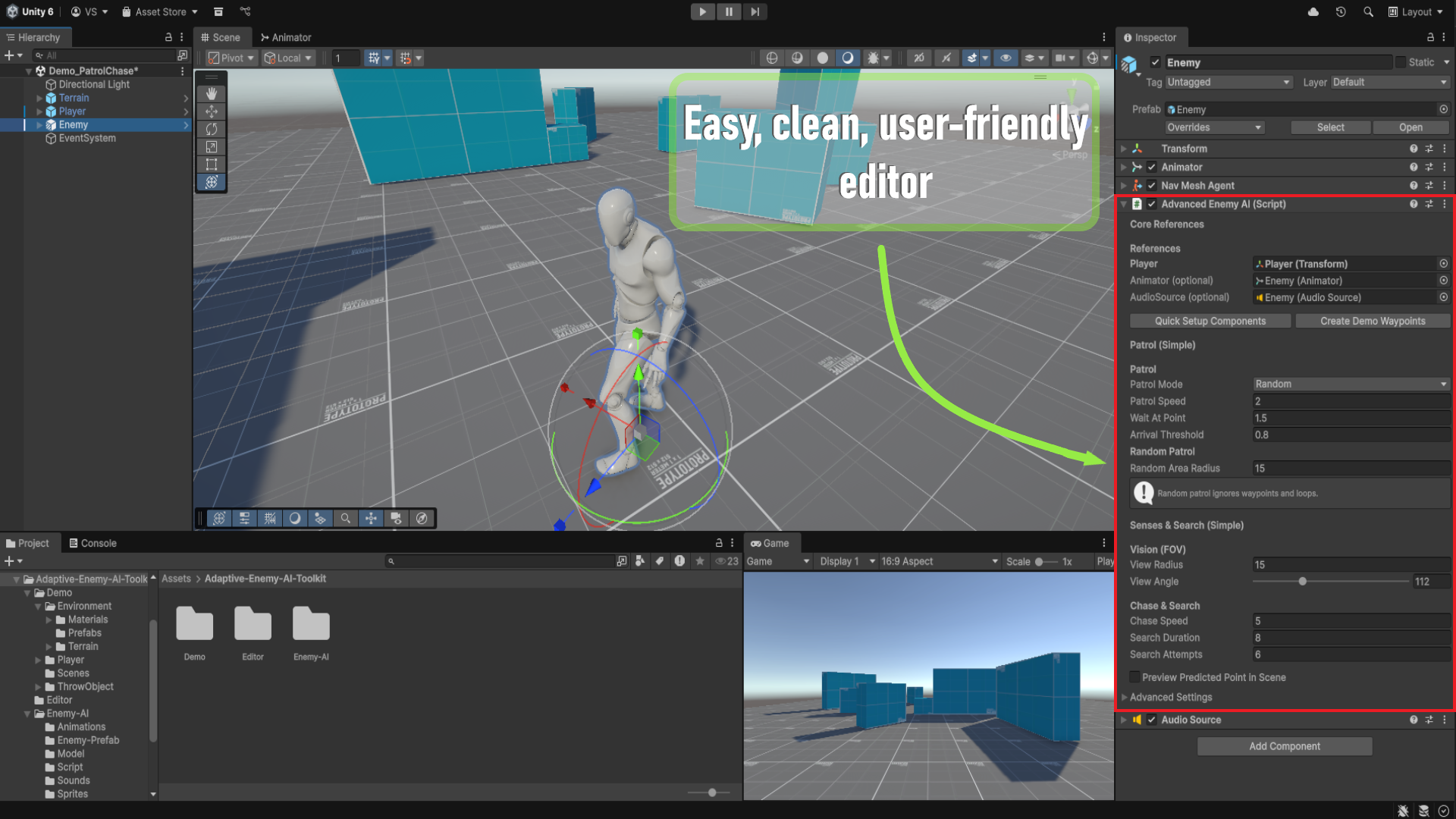
Task: Select the Move tool in scene toolbar
Action: [x=212, y=111]
